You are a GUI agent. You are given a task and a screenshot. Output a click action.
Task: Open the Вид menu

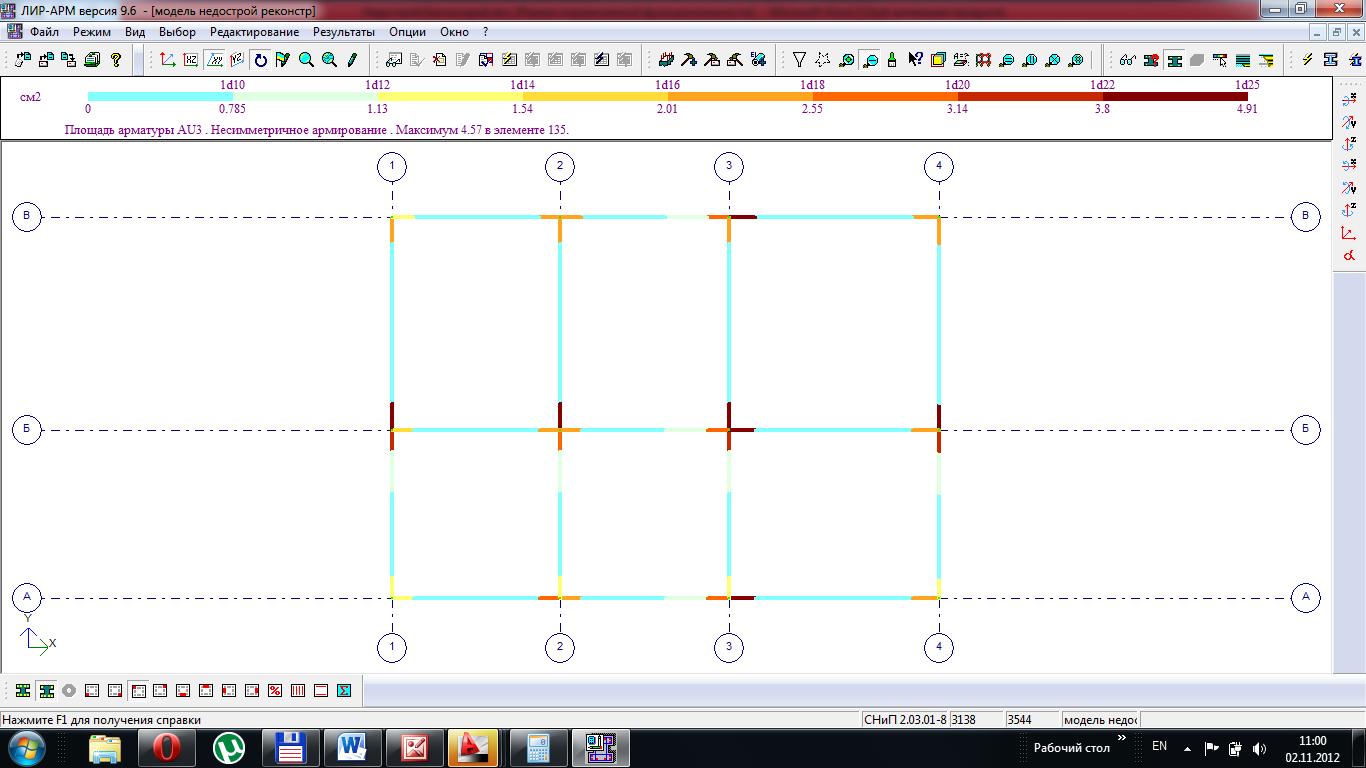[135, 32]
